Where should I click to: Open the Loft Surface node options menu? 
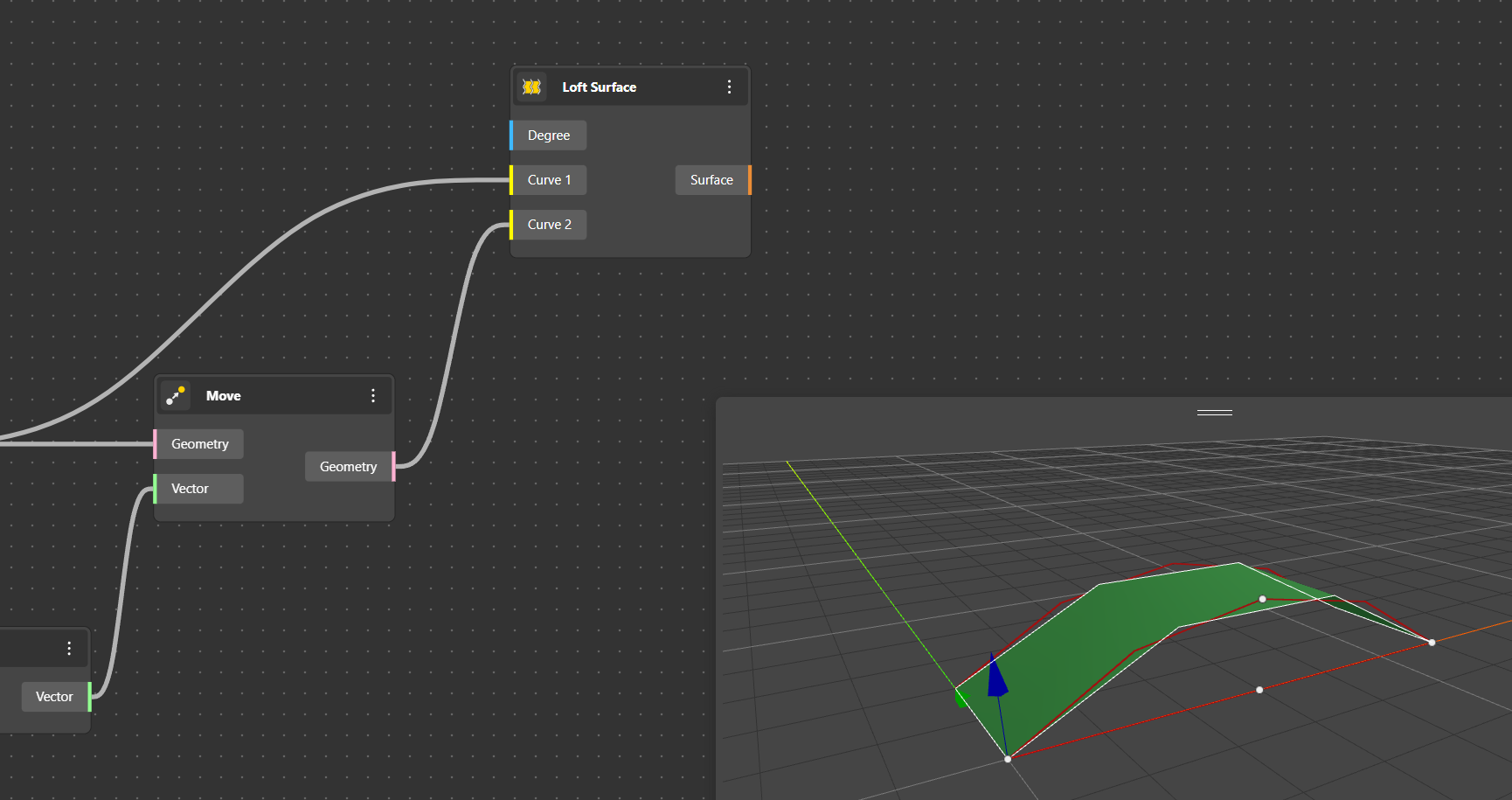click(729, 87)
